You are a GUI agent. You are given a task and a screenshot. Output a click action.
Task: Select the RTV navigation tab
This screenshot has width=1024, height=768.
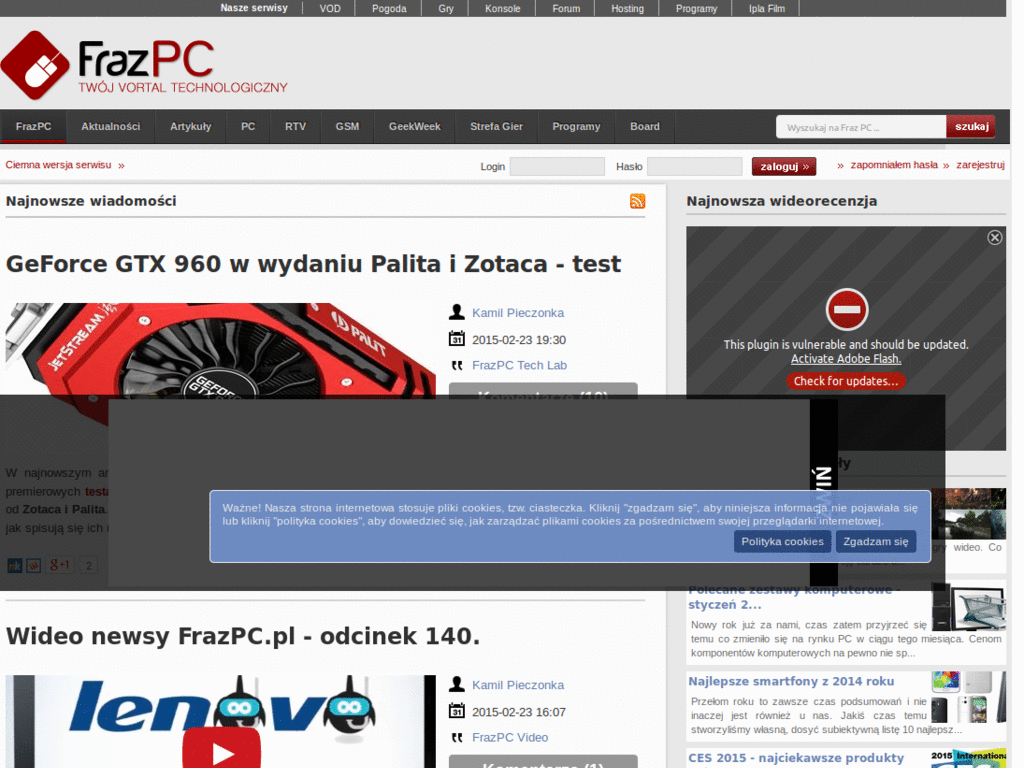(295, 127)
